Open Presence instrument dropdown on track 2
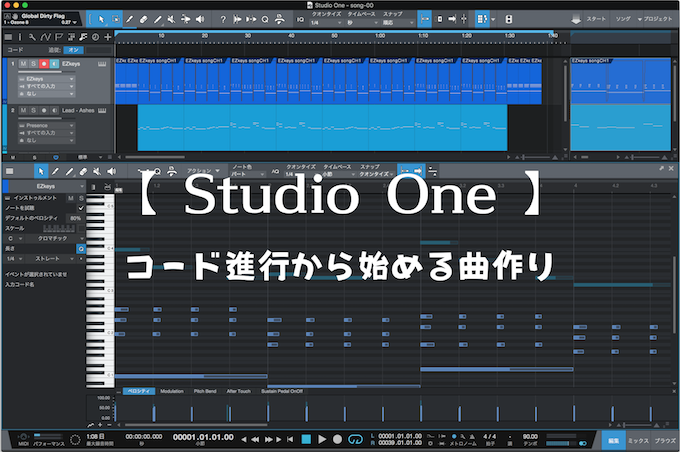680x452 pixels. [46, 125]
